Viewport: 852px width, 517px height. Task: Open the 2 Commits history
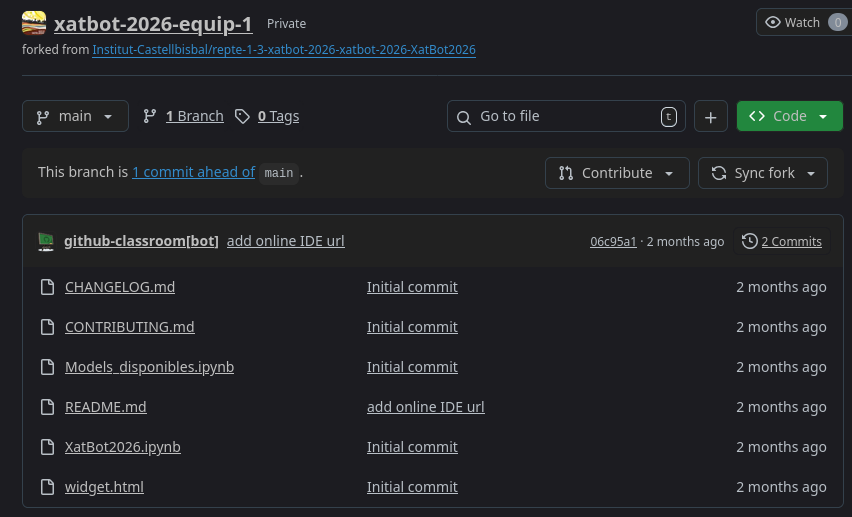point(782,241)
